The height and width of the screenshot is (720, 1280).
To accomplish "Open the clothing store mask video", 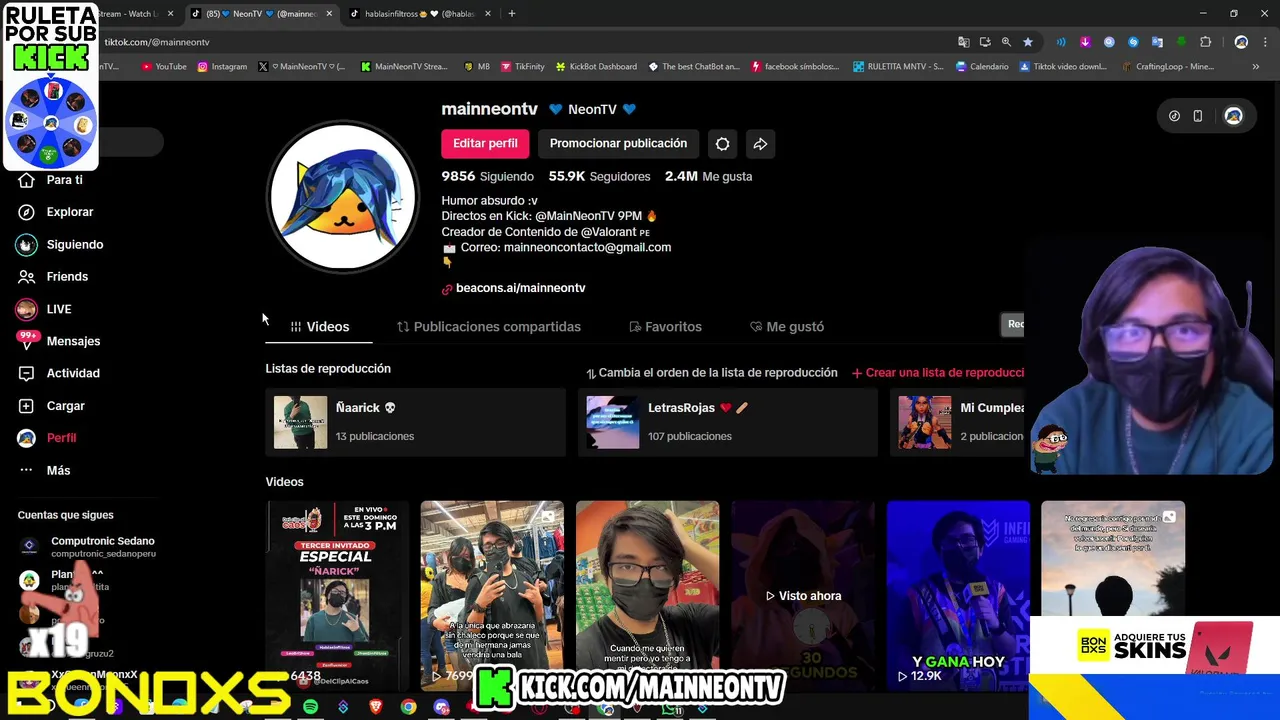I will point(492,596).
